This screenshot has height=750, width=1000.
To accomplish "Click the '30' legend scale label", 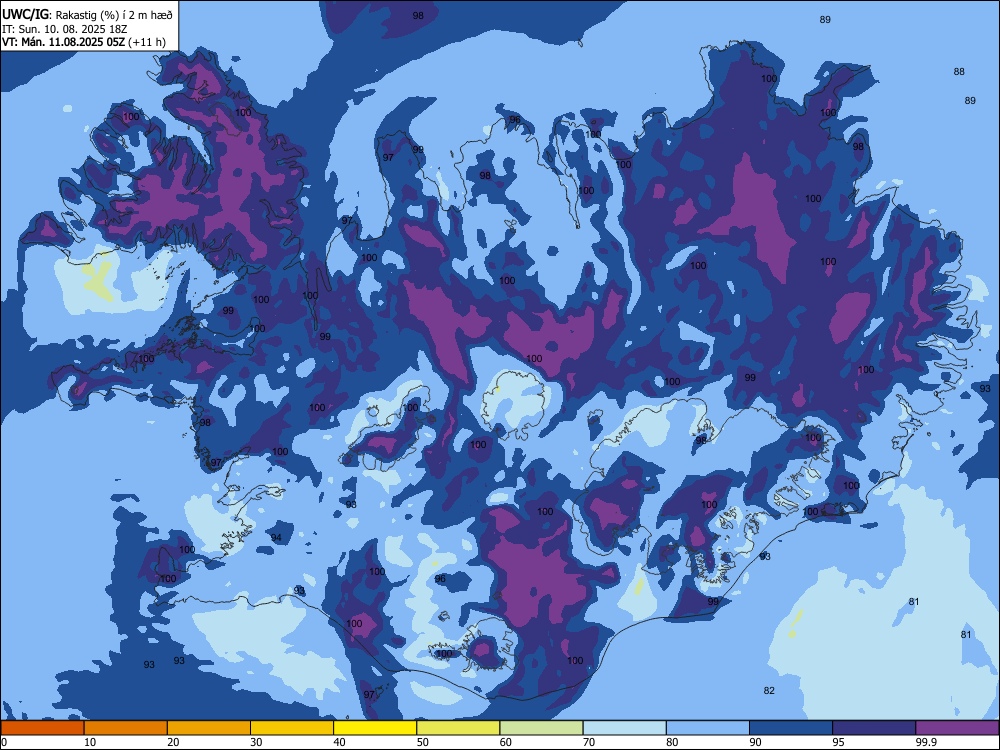I will pyautogui.click(x=256, y=742).
